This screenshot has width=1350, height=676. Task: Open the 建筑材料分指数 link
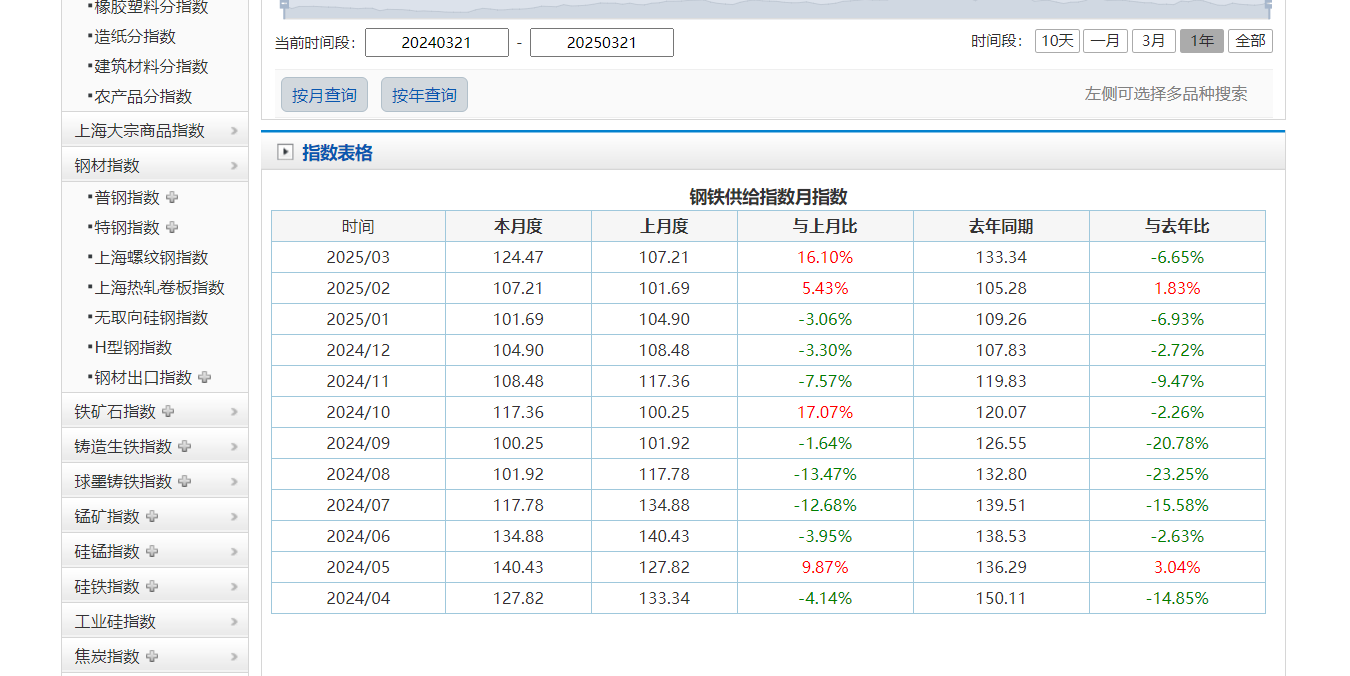coord(151,66)
